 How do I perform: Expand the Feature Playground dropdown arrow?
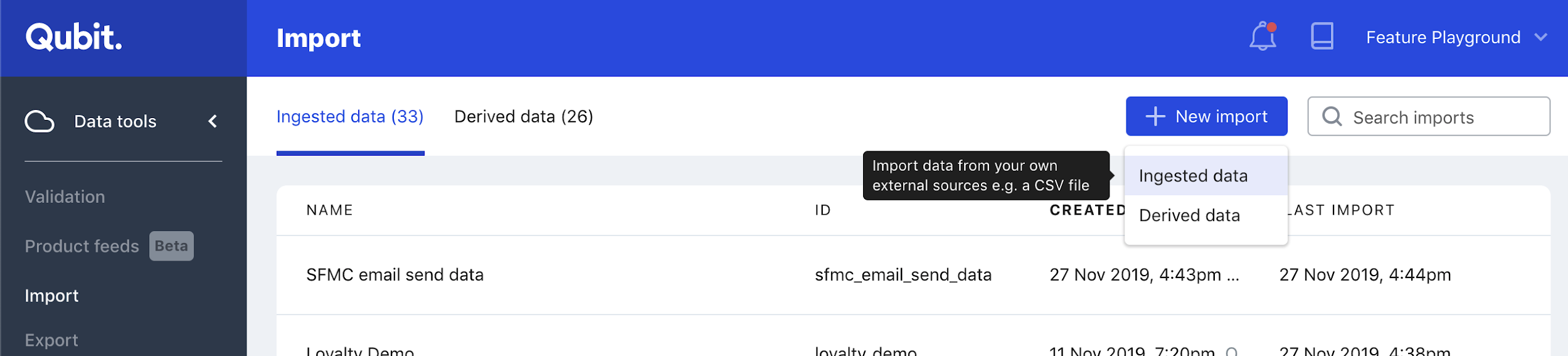(1540, 37)
